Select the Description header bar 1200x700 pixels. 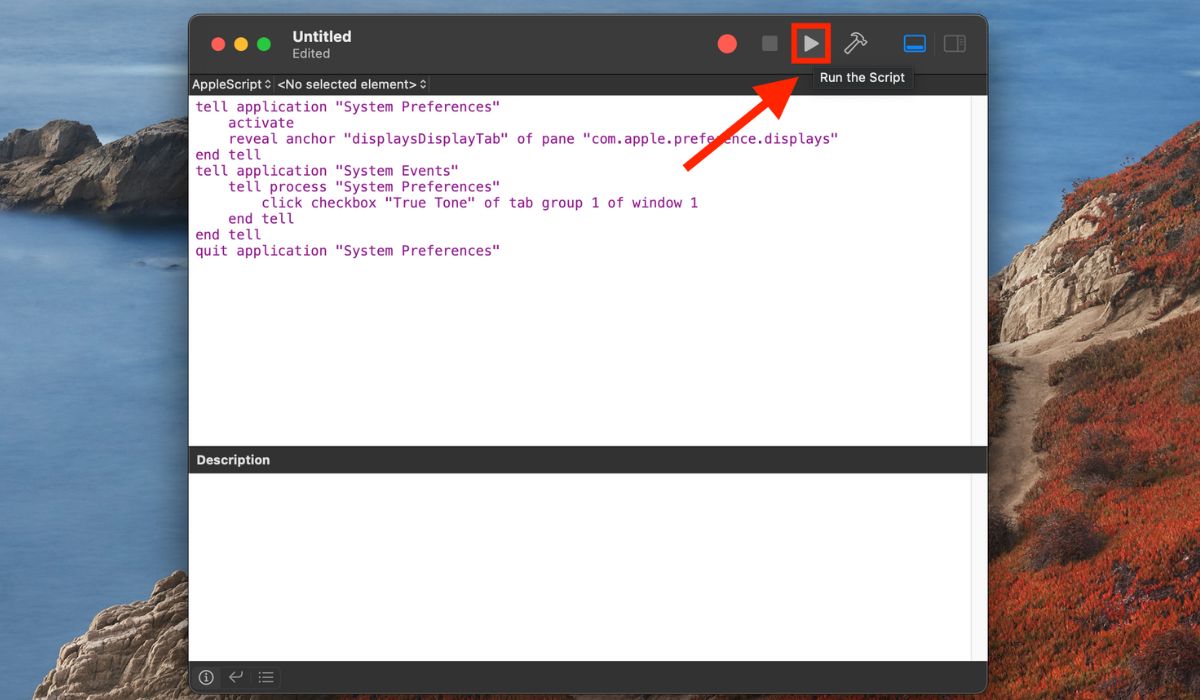coord(580,460)
